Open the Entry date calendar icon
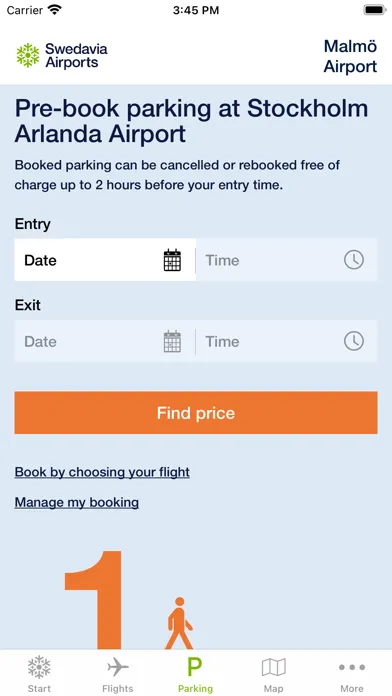Screen dimensions: 392x696 pyautogui.click(x=172, y=260)
